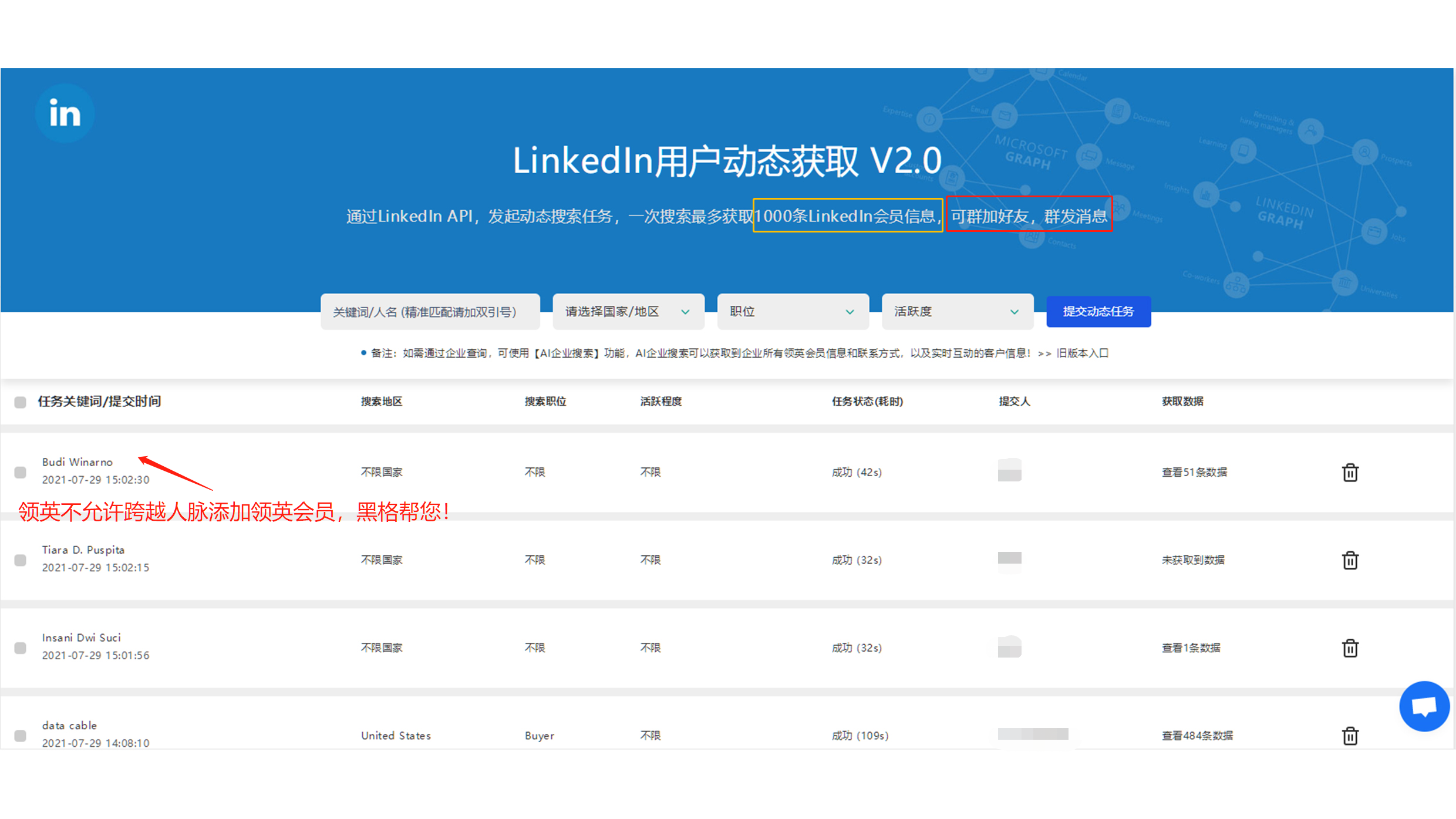Select the Insani Dwi Suci checkbox
This screenshot has height=819, width=1456.
tap(21, 648)
